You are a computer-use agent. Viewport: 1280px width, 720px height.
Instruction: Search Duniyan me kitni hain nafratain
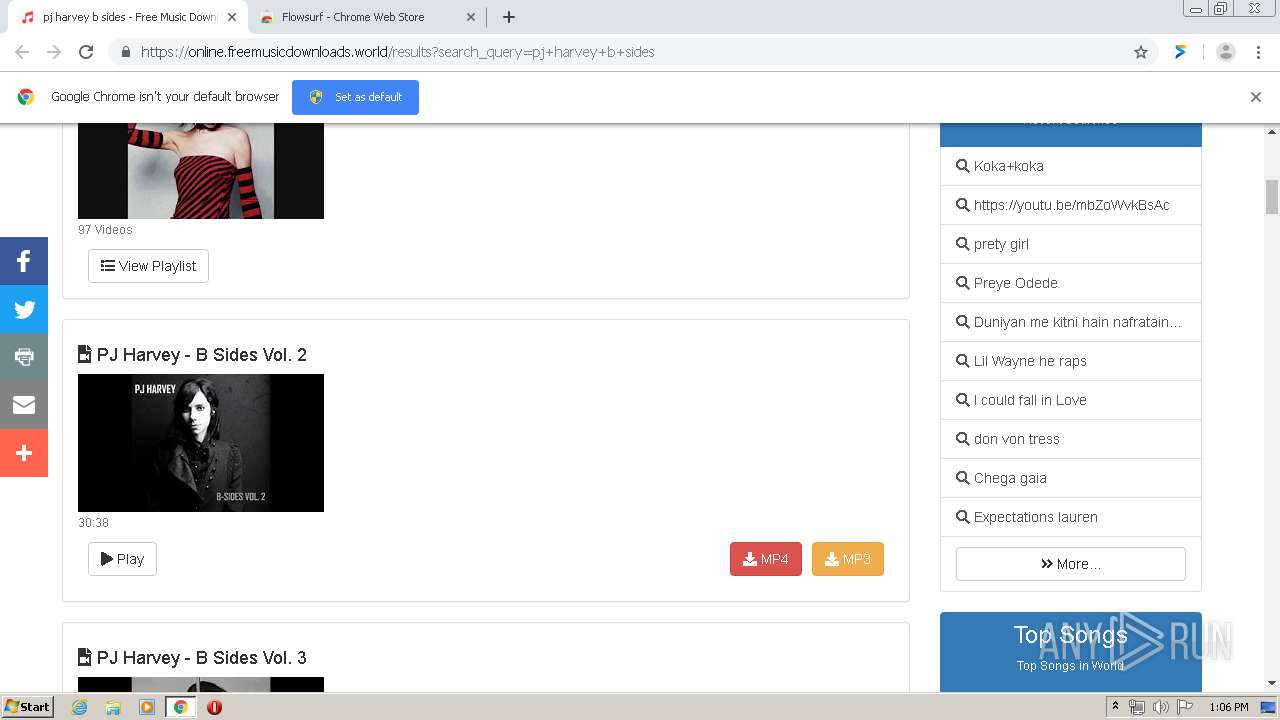point(1071,322)
